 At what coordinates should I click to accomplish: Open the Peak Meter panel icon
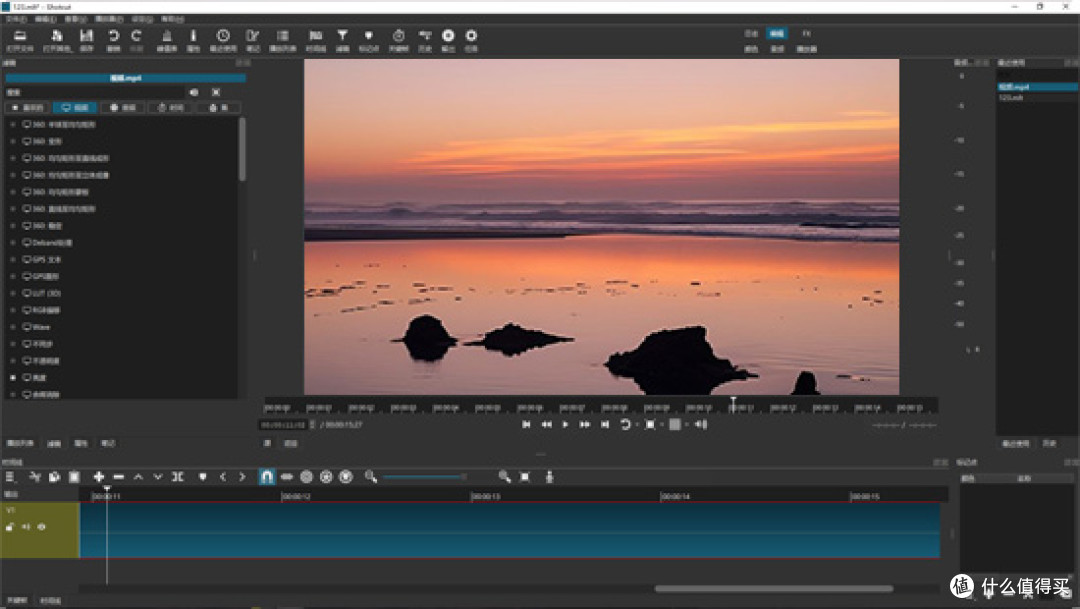[166, 36]
